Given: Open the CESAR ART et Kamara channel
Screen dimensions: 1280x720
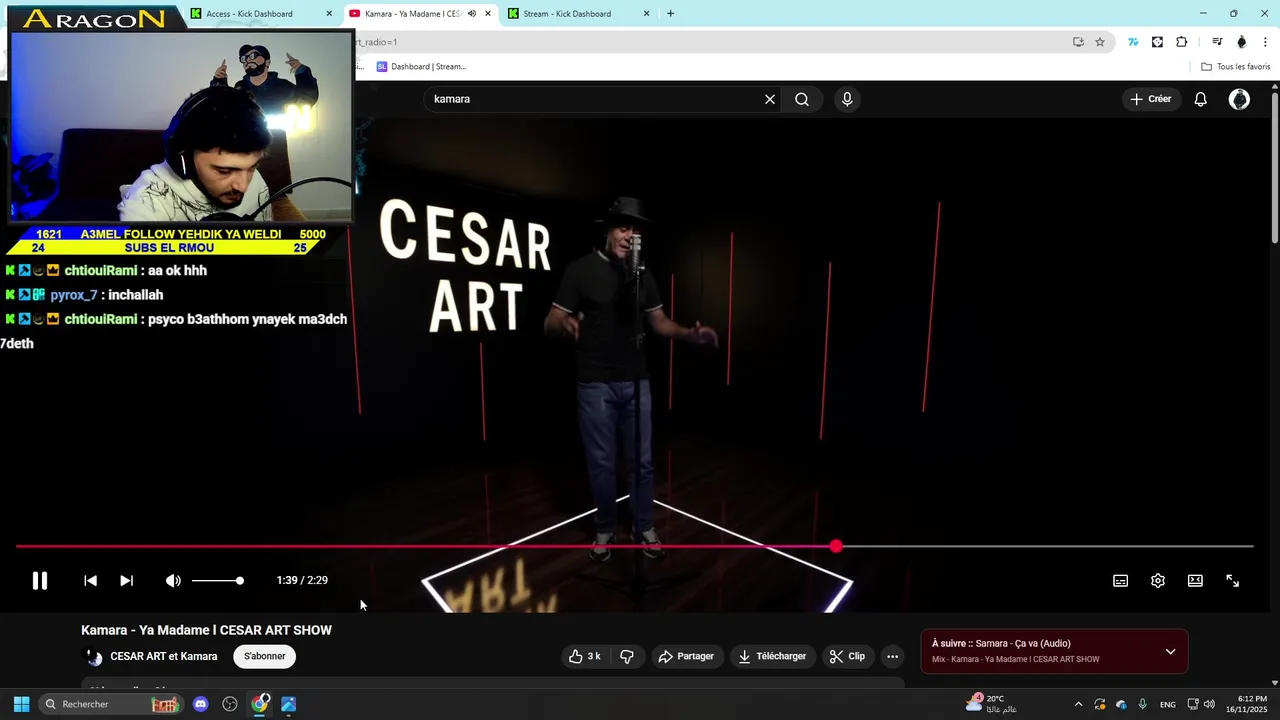Looking at the screenshot, I should [164, 656].
